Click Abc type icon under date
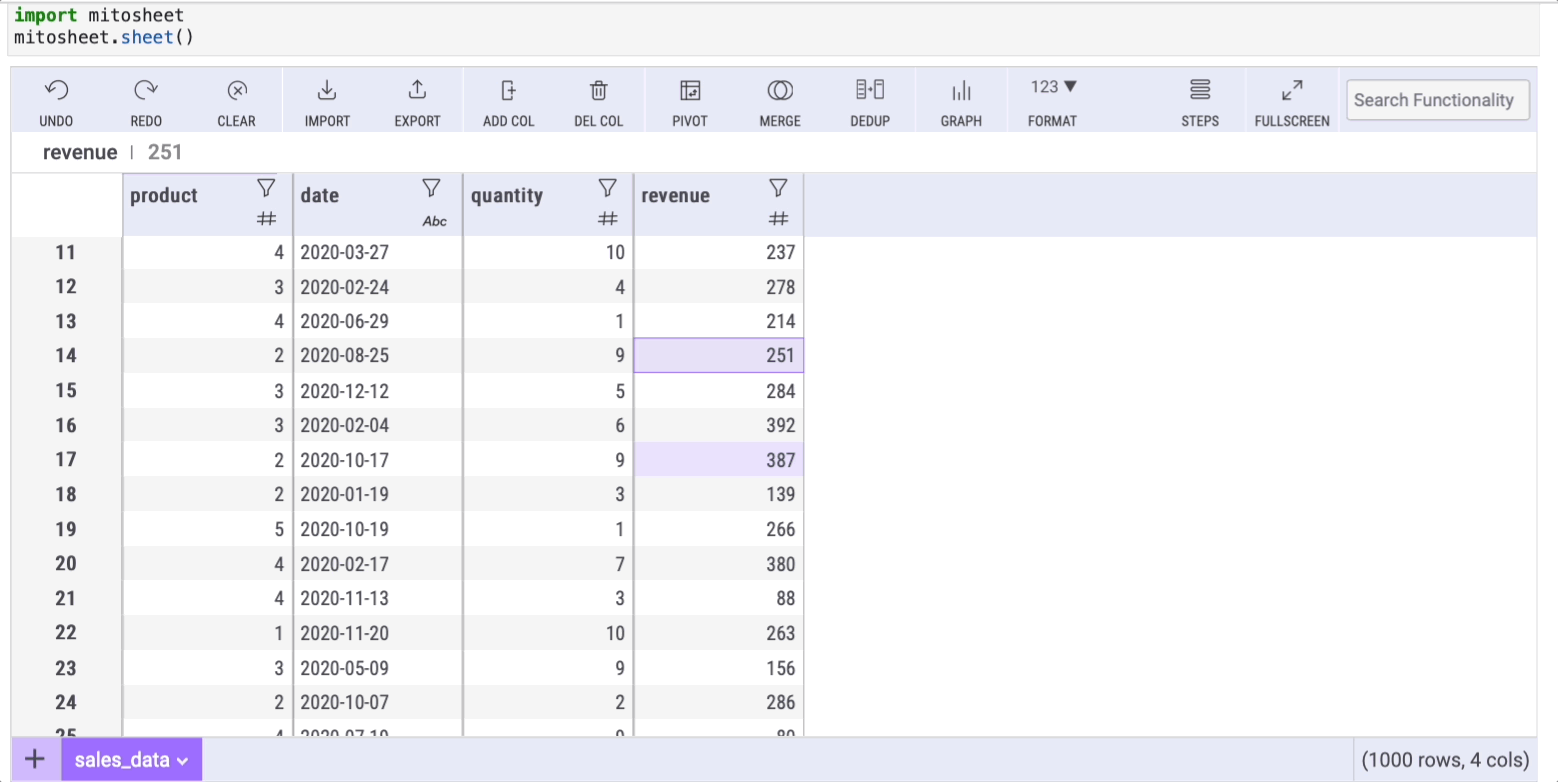The width and height of the screenshot is (1558, 782). [435, 221]
